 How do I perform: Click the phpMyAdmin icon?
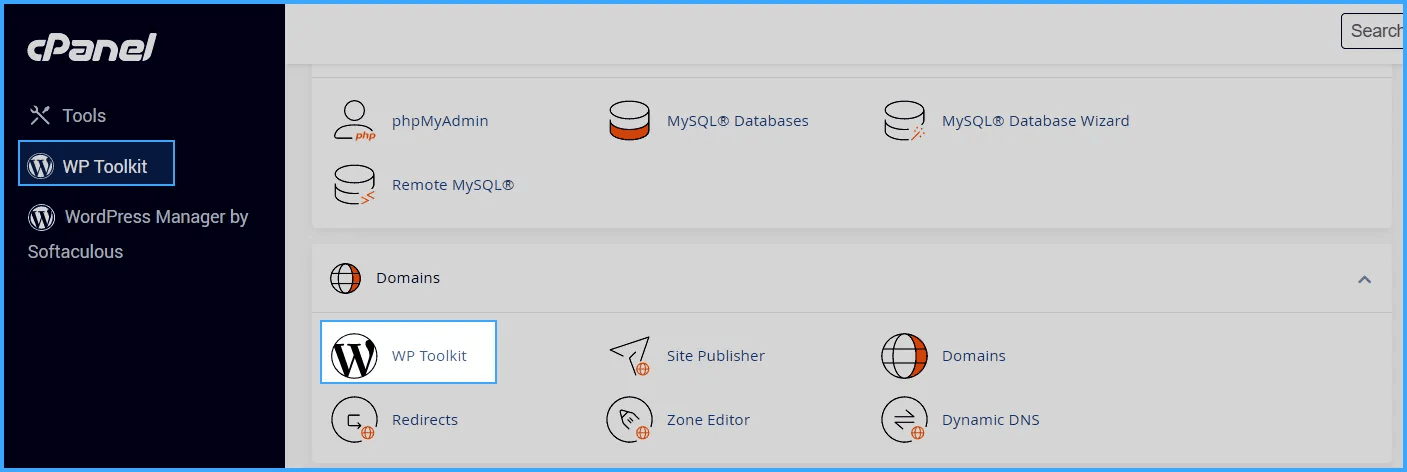coord(354,121)
